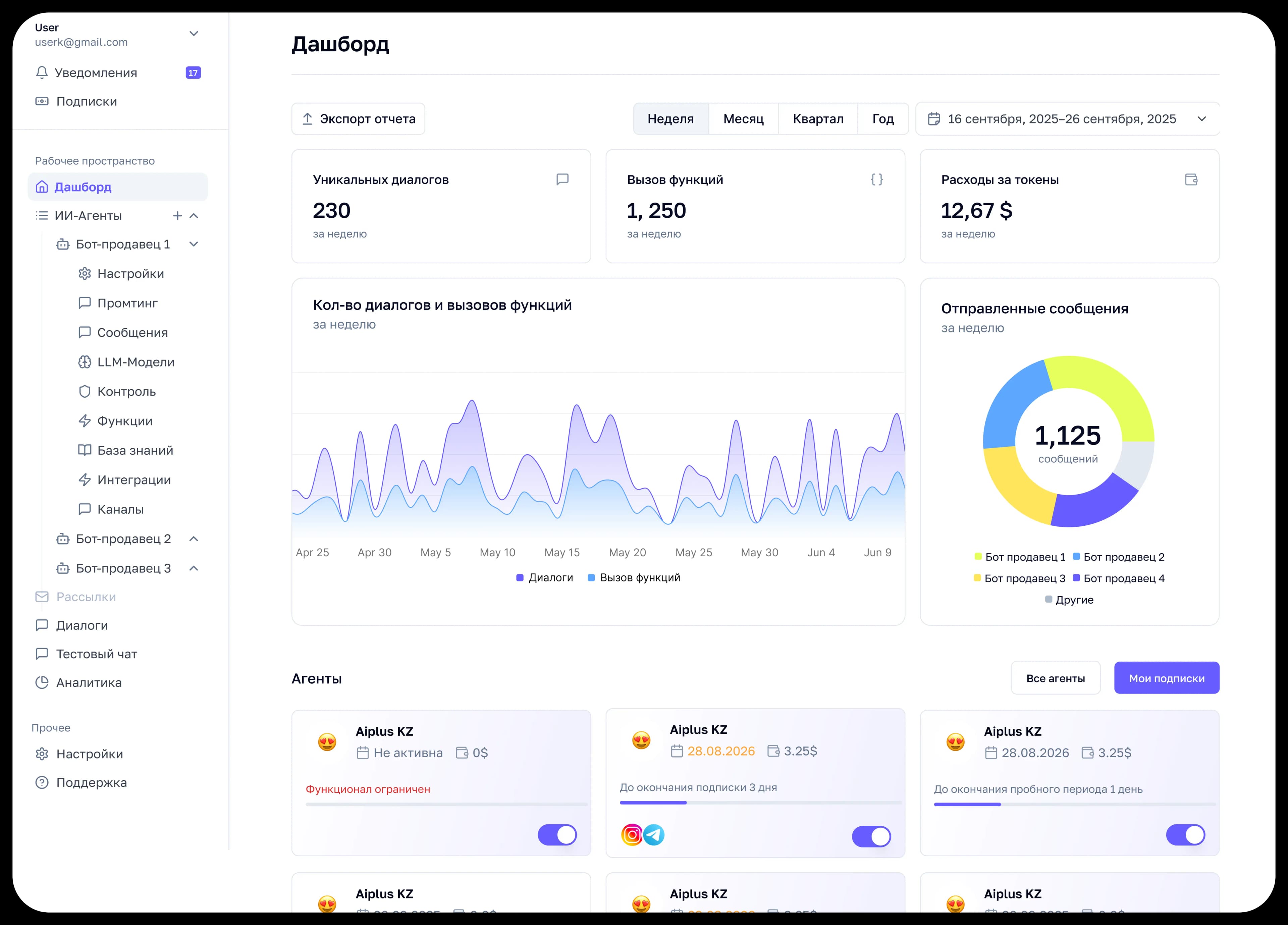
Task: Open Мои подписки
Action: pos(1167,678)
